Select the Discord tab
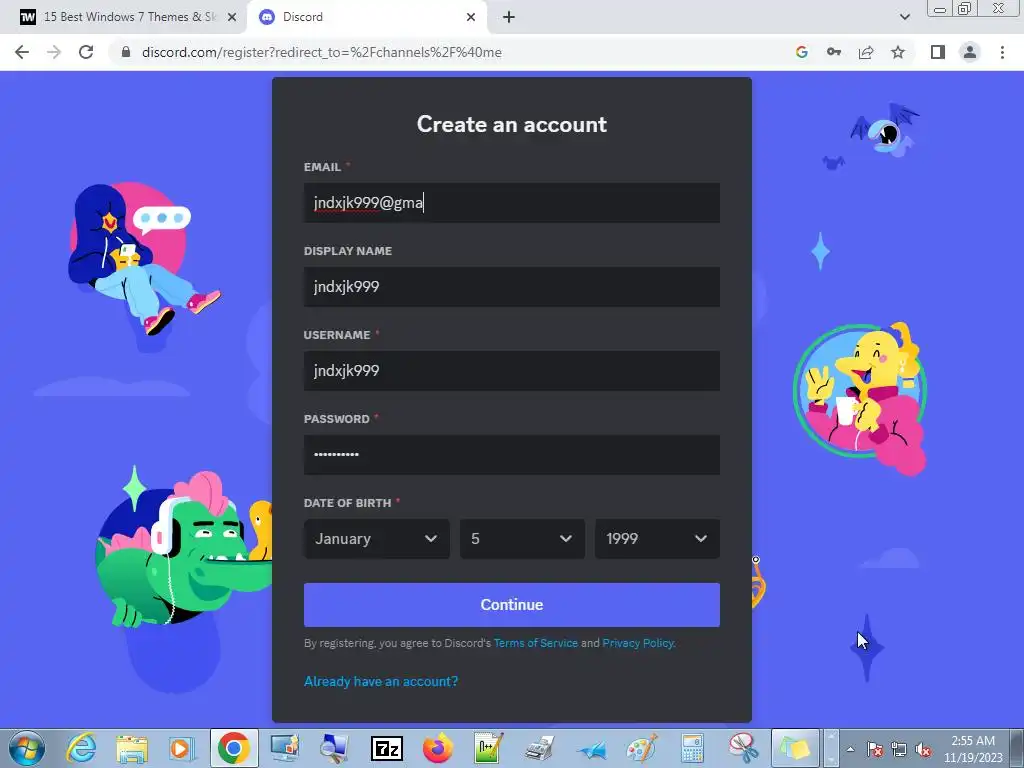Image resolution: width=1024 pixels, height=768 pixels. (x=368, y=17)
